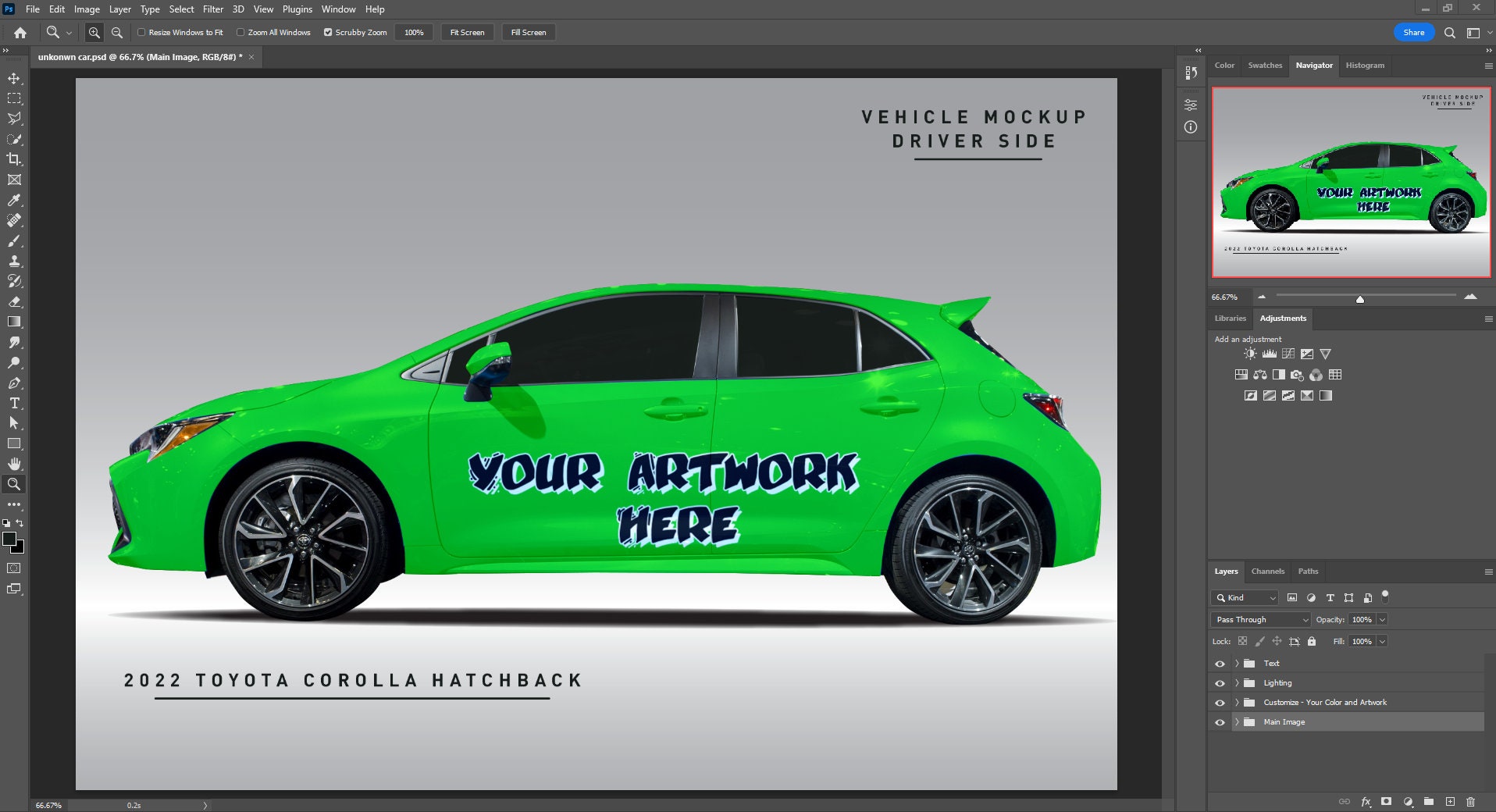
Task: Select the Crop tool
Action: pyautogui.click(x=14, y=159)
